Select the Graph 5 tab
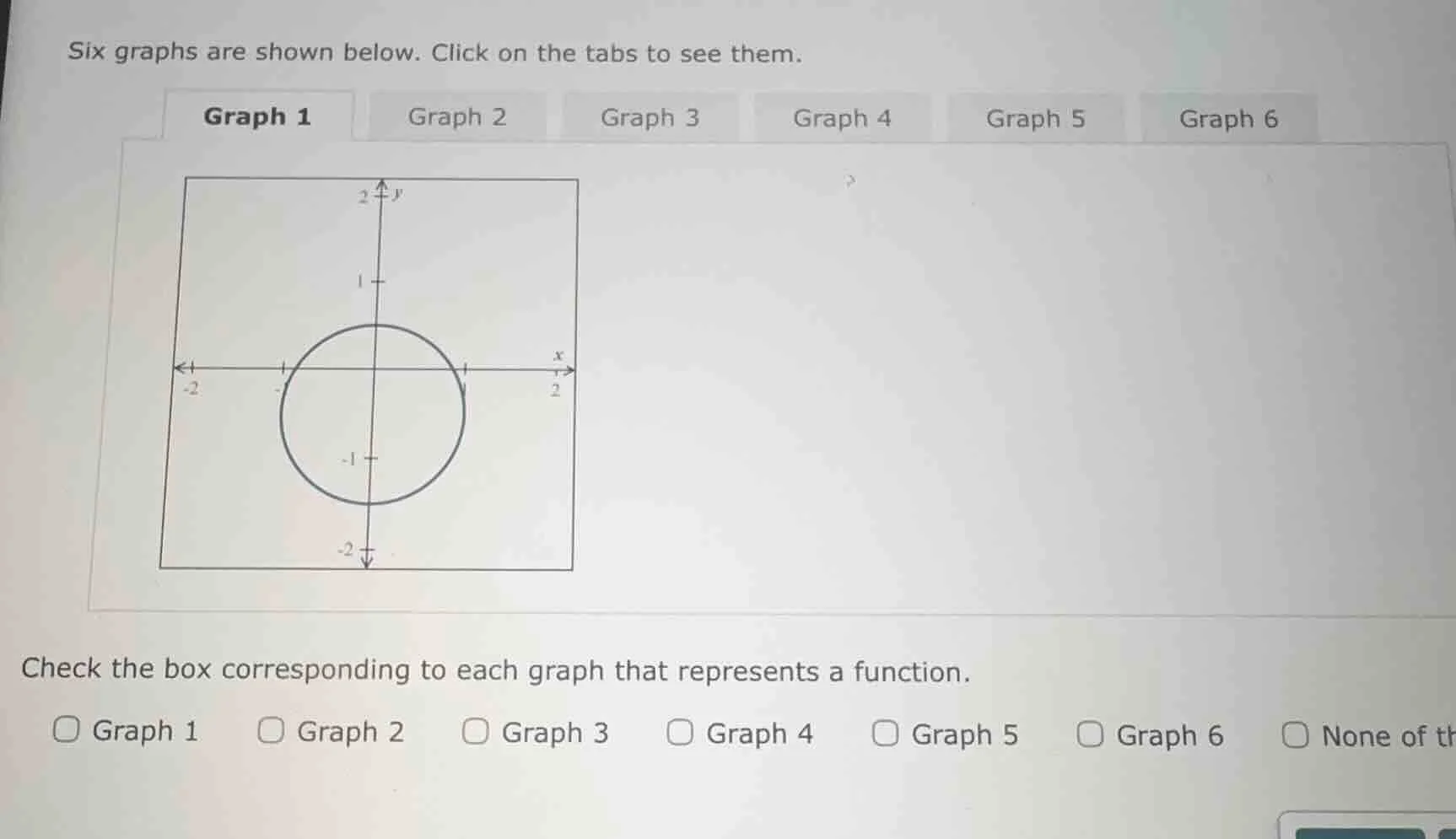Screen dimensions: 1456x839 (x=1038, y=117)
